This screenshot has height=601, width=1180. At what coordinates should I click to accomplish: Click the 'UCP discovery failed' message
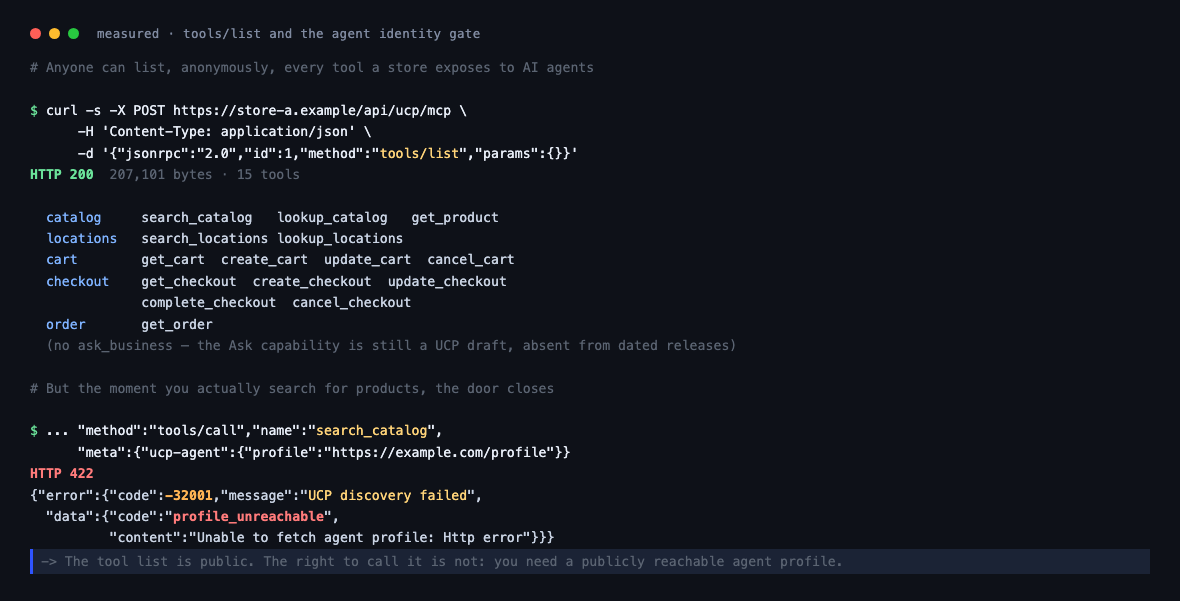(x=388, y=496)
